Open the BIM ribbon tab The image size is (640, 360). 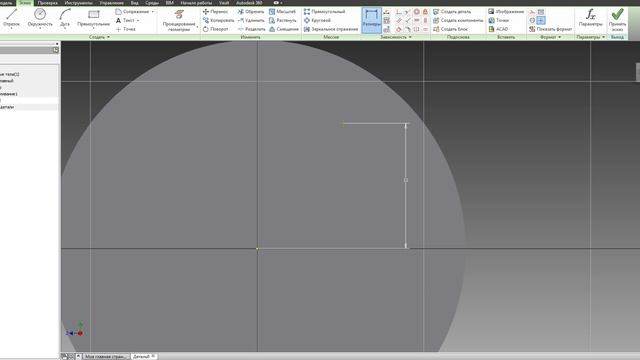pyautogui.click(x=169, y=2)
